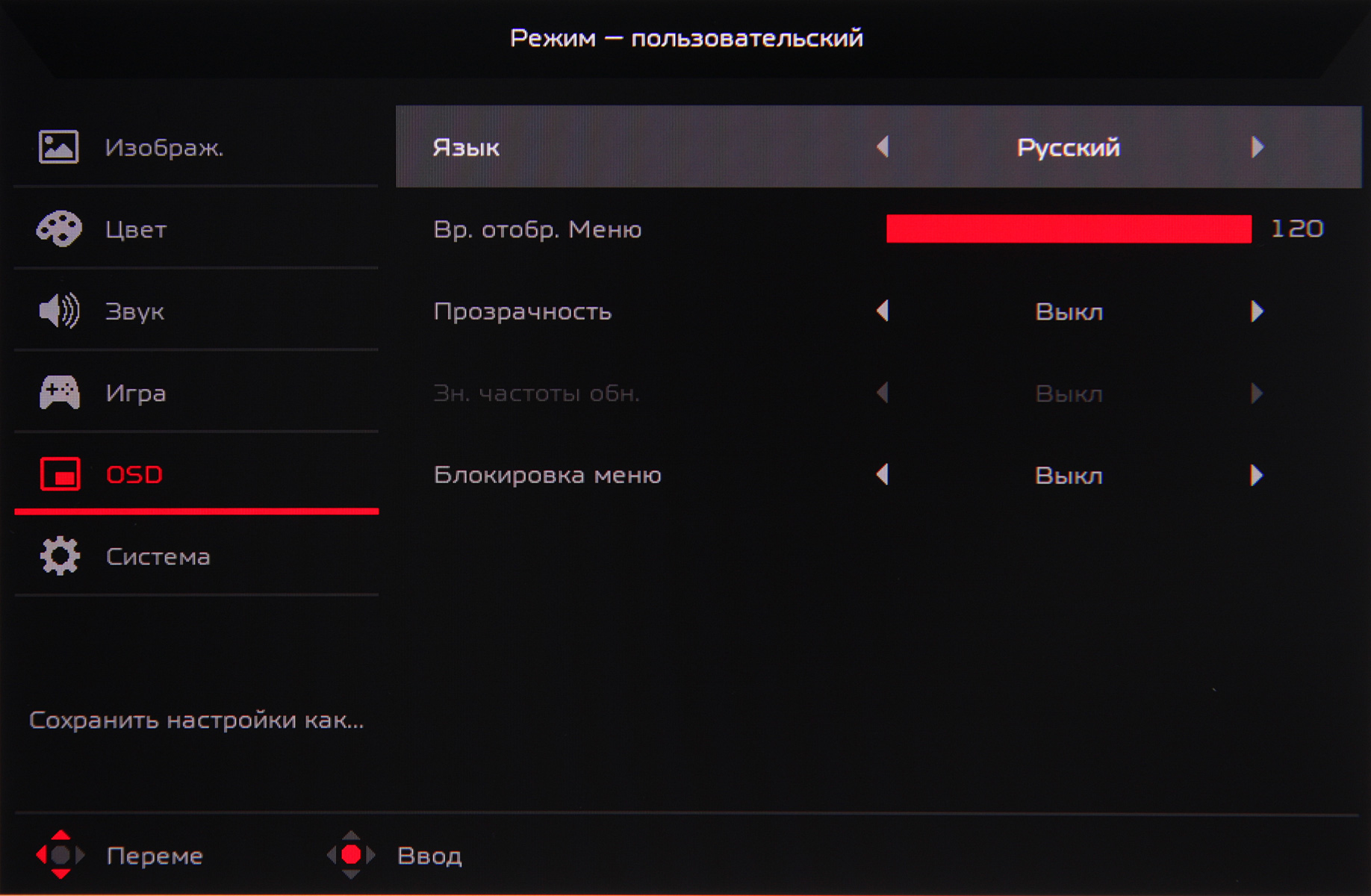Viewport: 1371px width, 896px height.
Task: Click the picture icon beside Изображ.
Action: (x=58, y=147)
